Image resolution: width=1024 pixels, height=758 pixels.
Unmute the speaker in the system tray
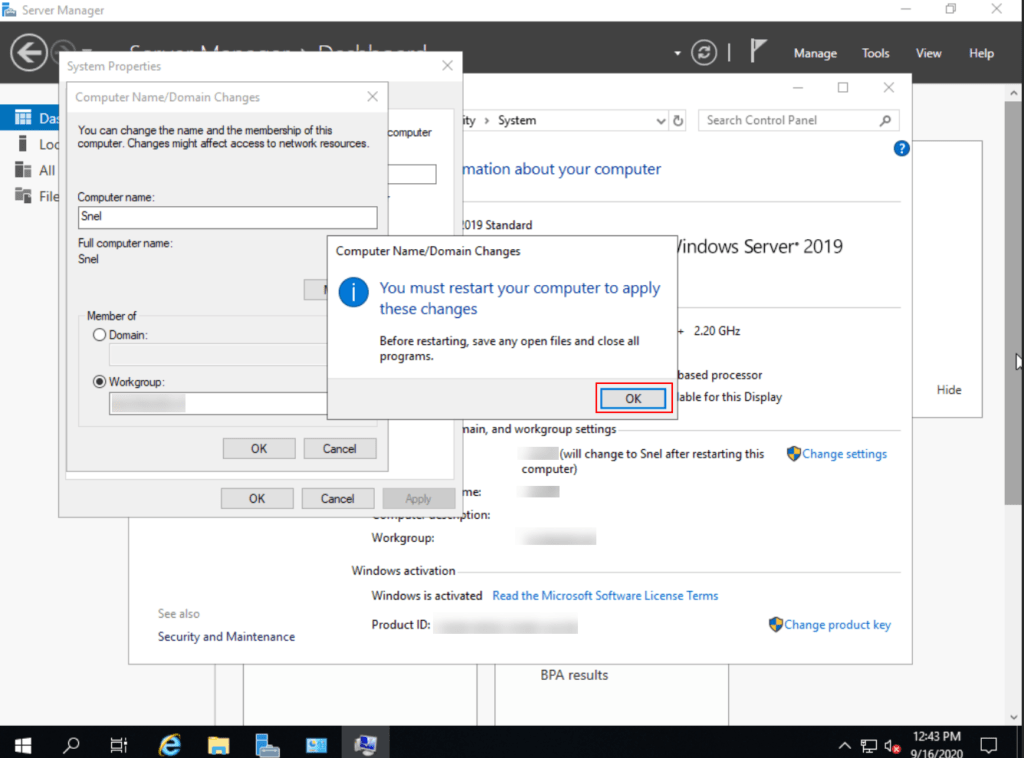click(x=893, y=744)
